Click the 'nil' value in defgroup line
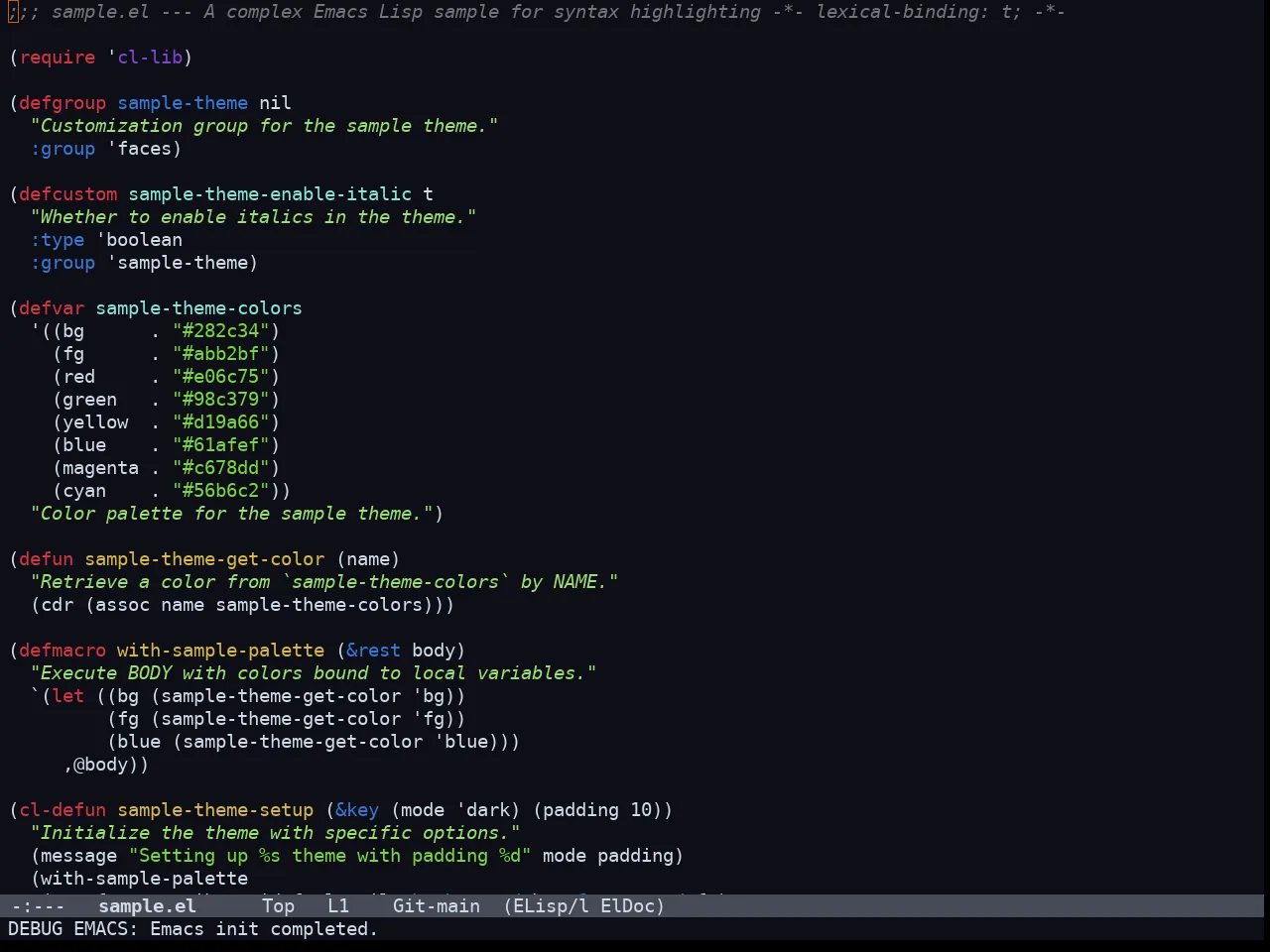The width and height of the screenshot is (1270, 952). pyautogui.click(x=275, y=103)
